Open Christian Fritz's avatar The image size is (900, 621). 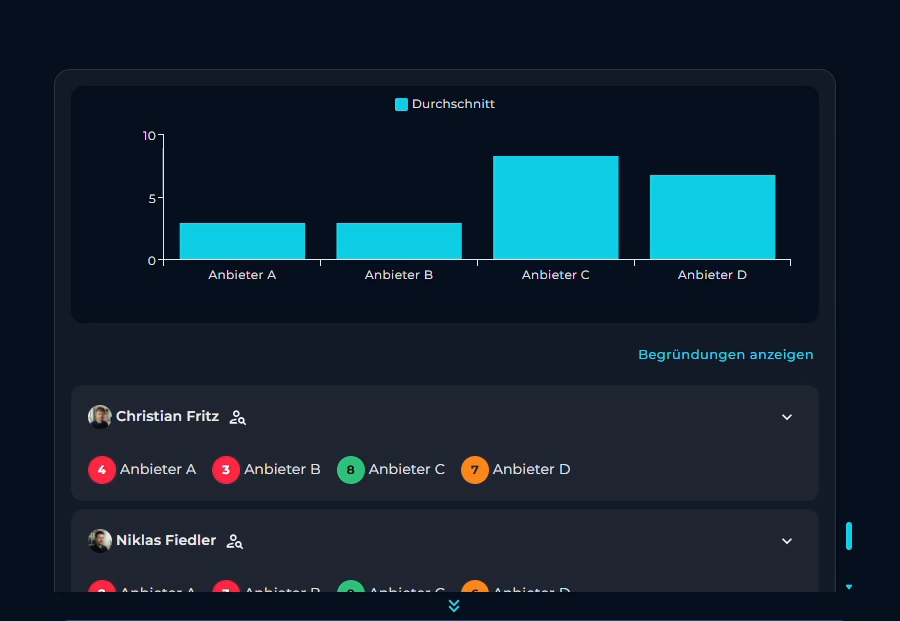(x=99, y=417)
